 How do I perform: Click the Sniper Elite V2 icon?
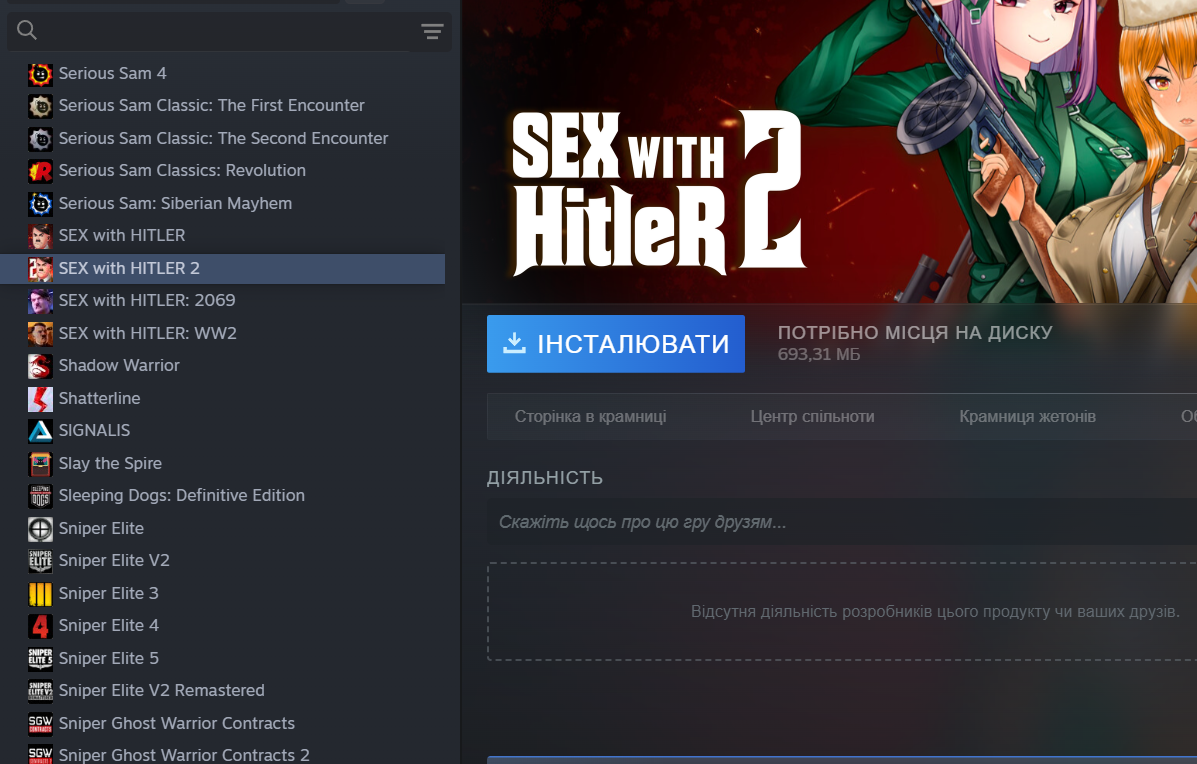tap(40, 560)
